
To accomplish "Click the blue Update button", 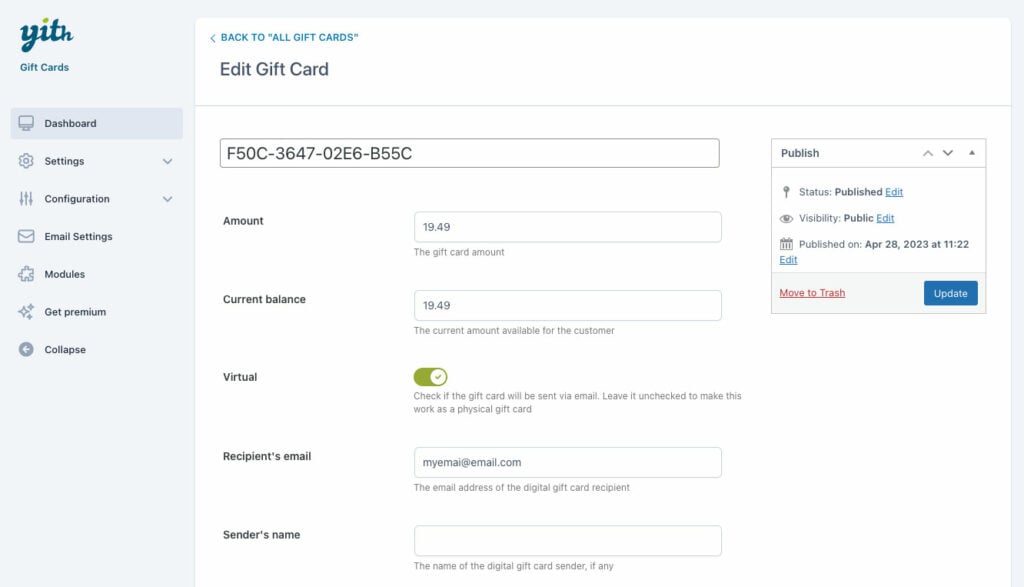I will pyautogui.click(x=950, y=293).
